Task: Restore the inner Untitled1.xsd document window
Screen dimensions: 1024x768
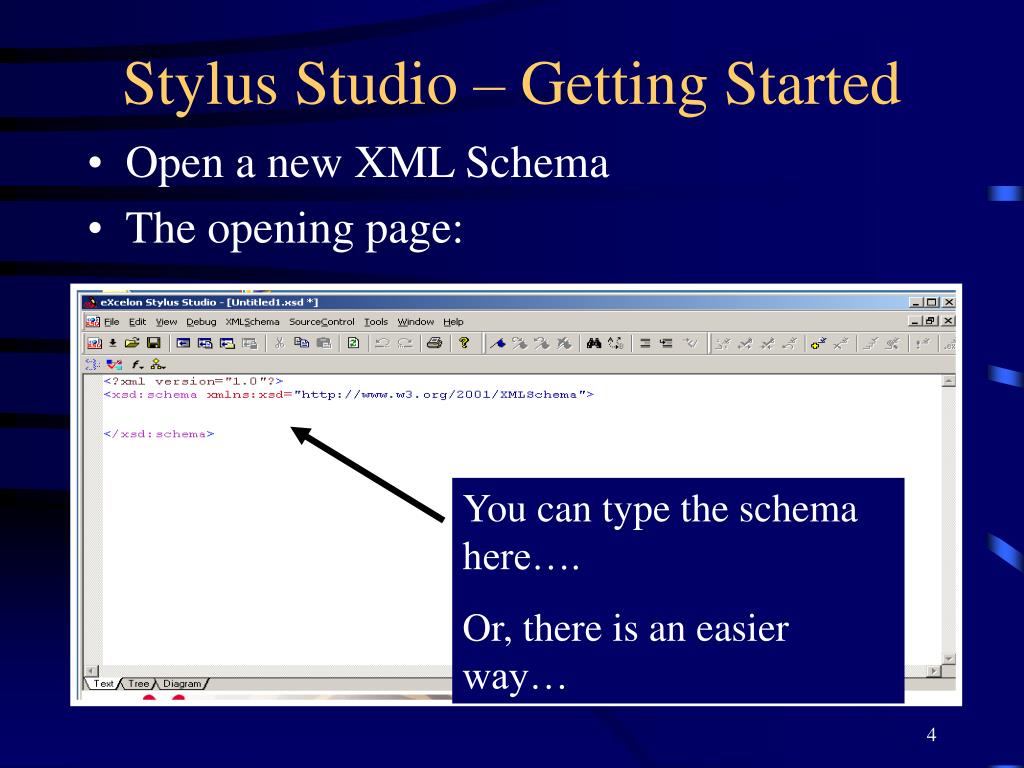Action: click(x=932, y=321)
